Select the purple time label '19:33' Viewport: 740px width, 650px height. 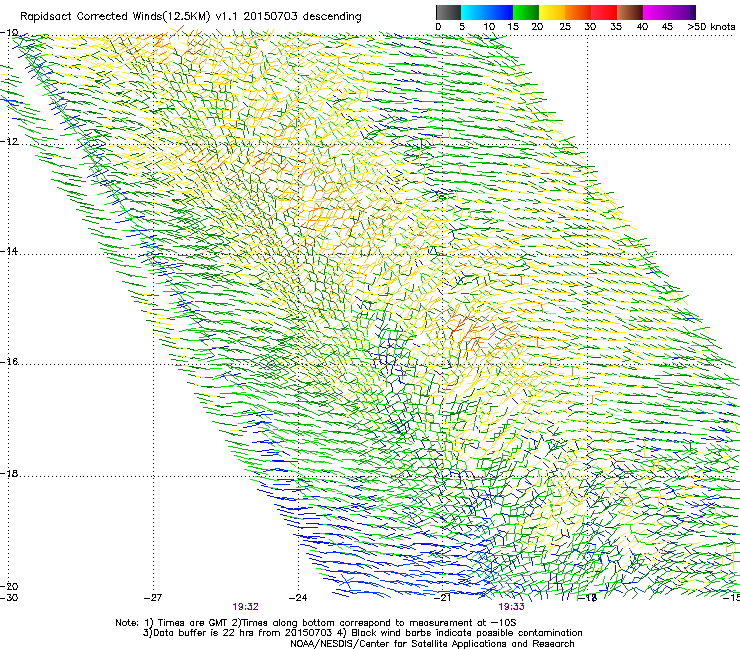512,607
